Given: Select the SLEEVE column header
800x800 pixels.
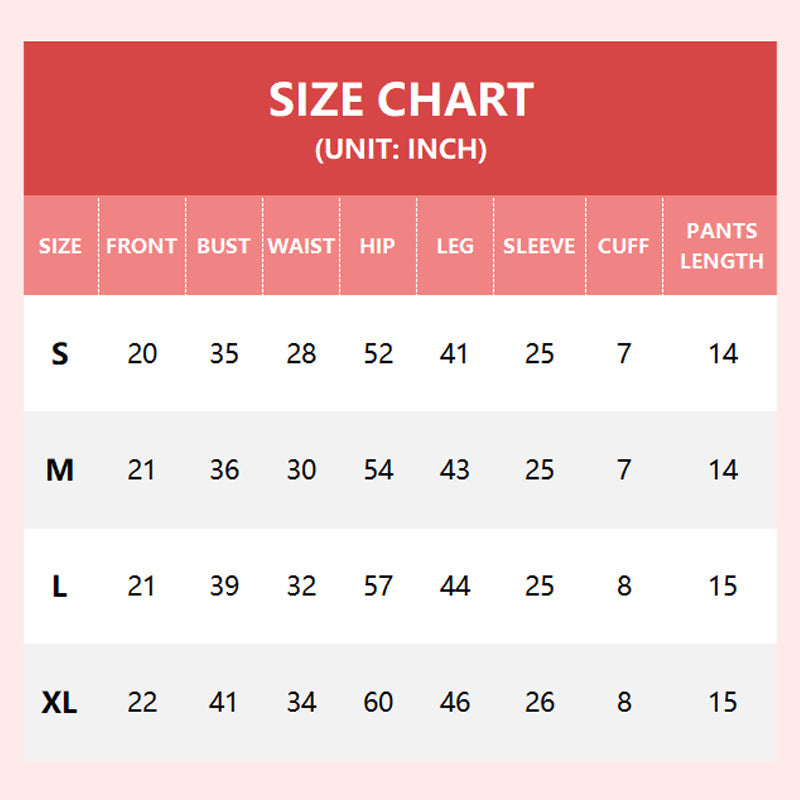Looking at the screenshot, I should pyautogui.click(x=539, y=246).
